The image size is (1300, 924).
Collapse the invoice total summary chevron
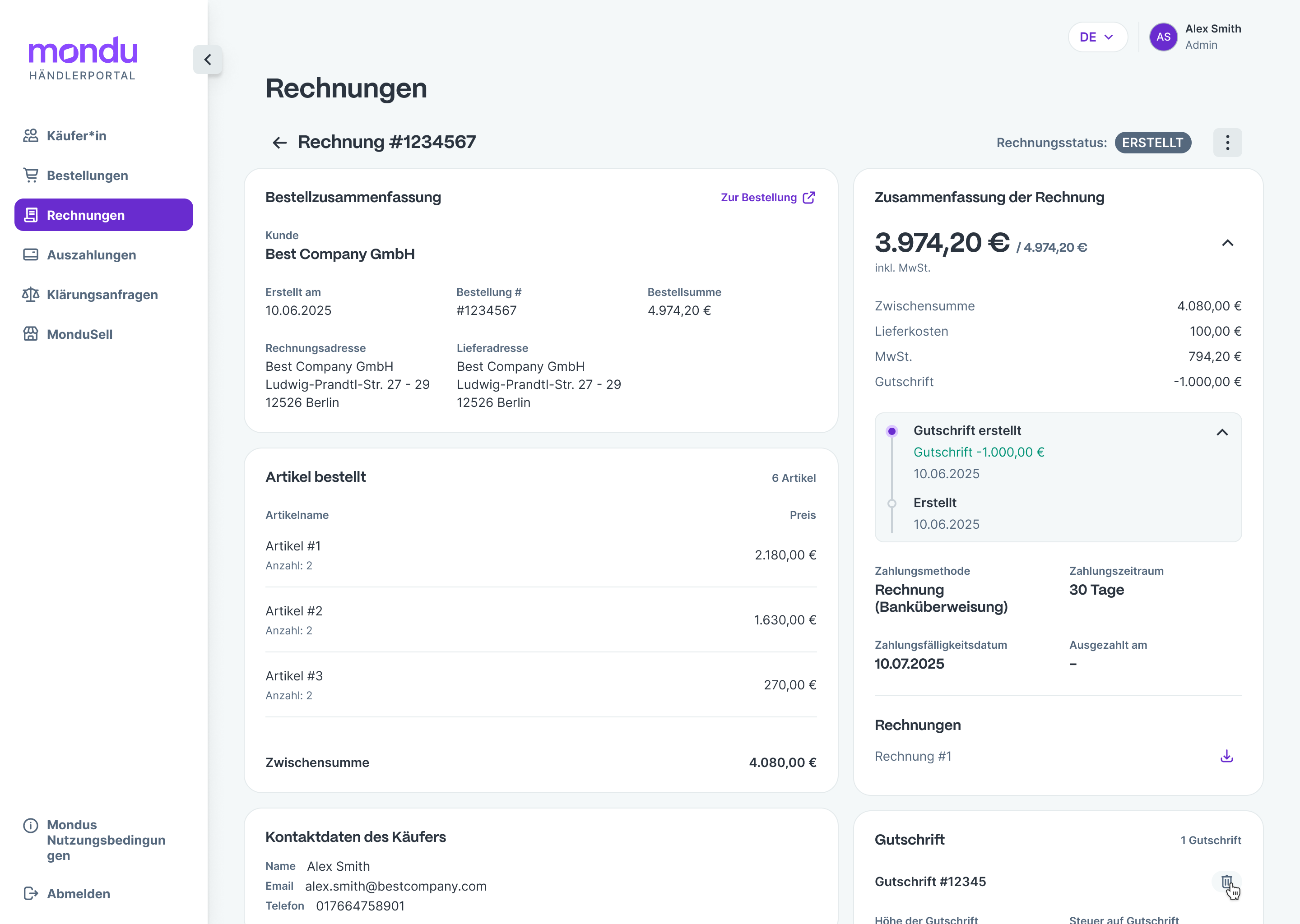(1227, 244)
